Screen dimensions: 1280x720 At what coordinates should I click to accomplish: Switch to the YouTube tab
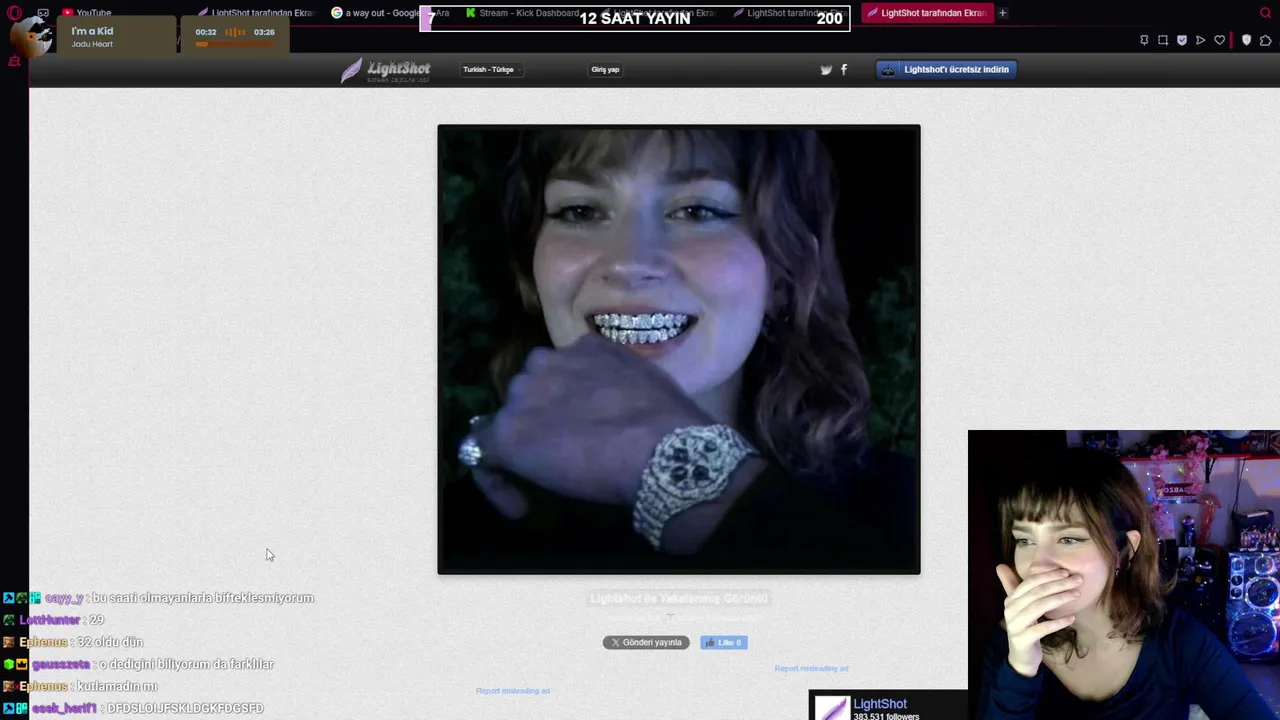click(x=86, y=13)
